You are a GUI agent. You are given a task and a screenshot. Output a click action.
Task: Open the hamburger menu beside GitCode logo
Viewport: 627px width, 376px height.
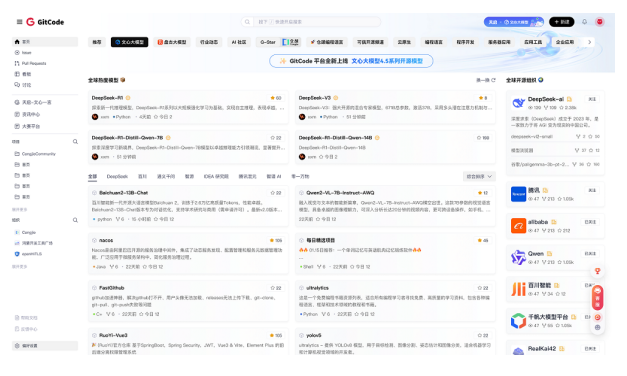[19, 22]
